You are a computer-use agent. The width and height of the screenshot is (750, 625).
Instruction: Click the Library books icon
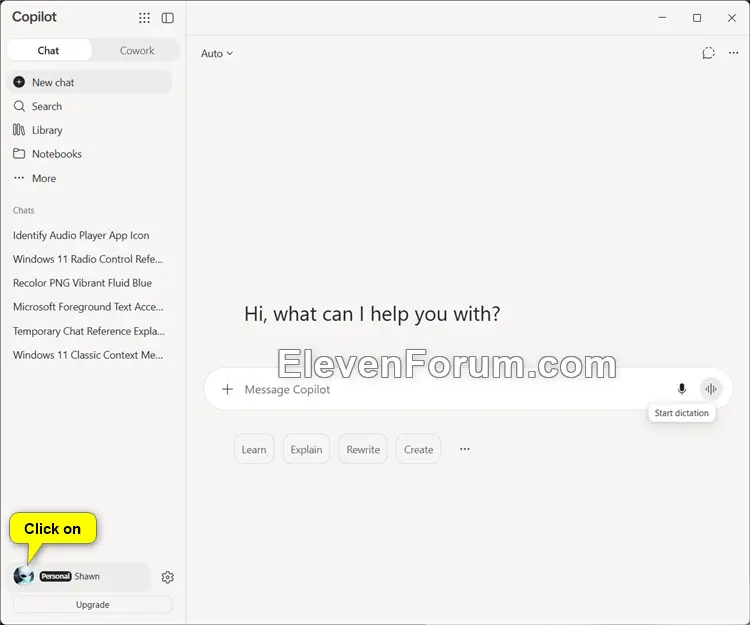(x=19, y=130)
